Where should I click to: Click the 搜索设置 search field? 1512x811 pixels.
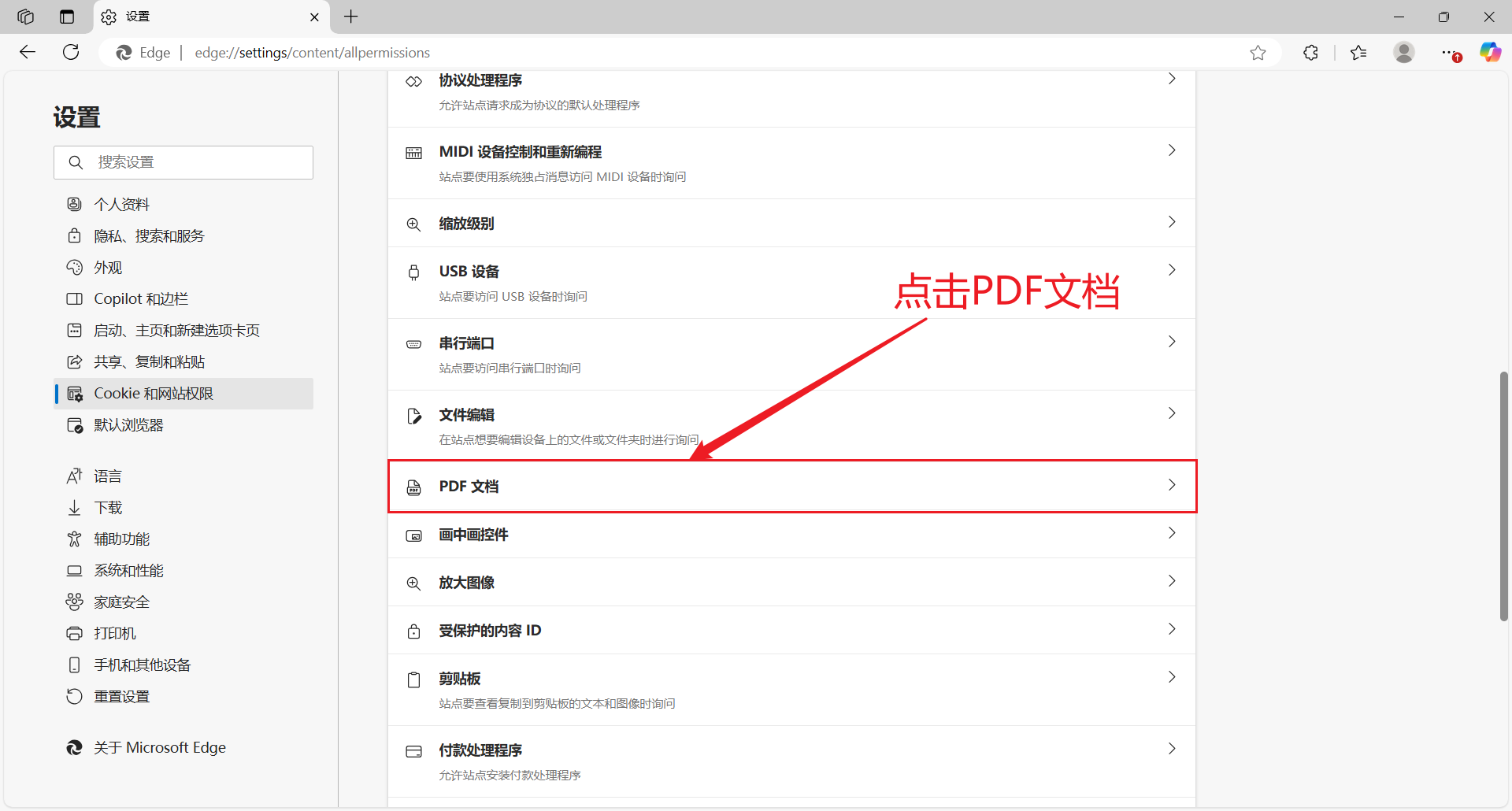pos(183,162)
